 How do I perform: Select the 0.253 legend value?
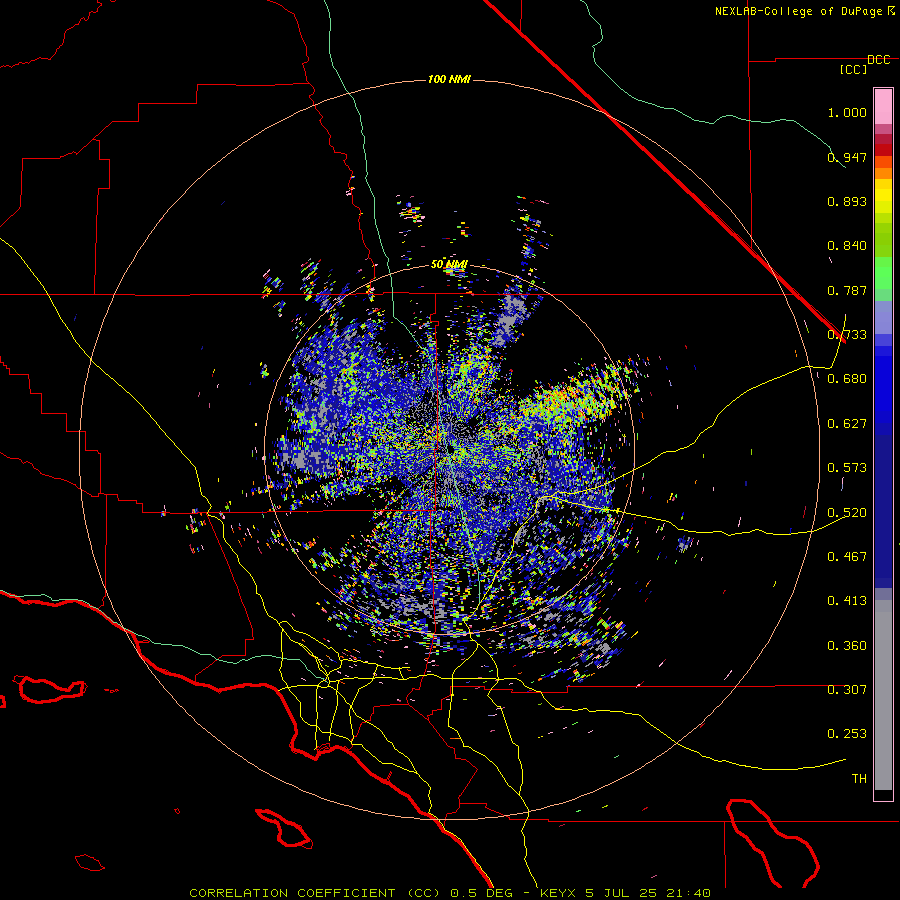847,734
